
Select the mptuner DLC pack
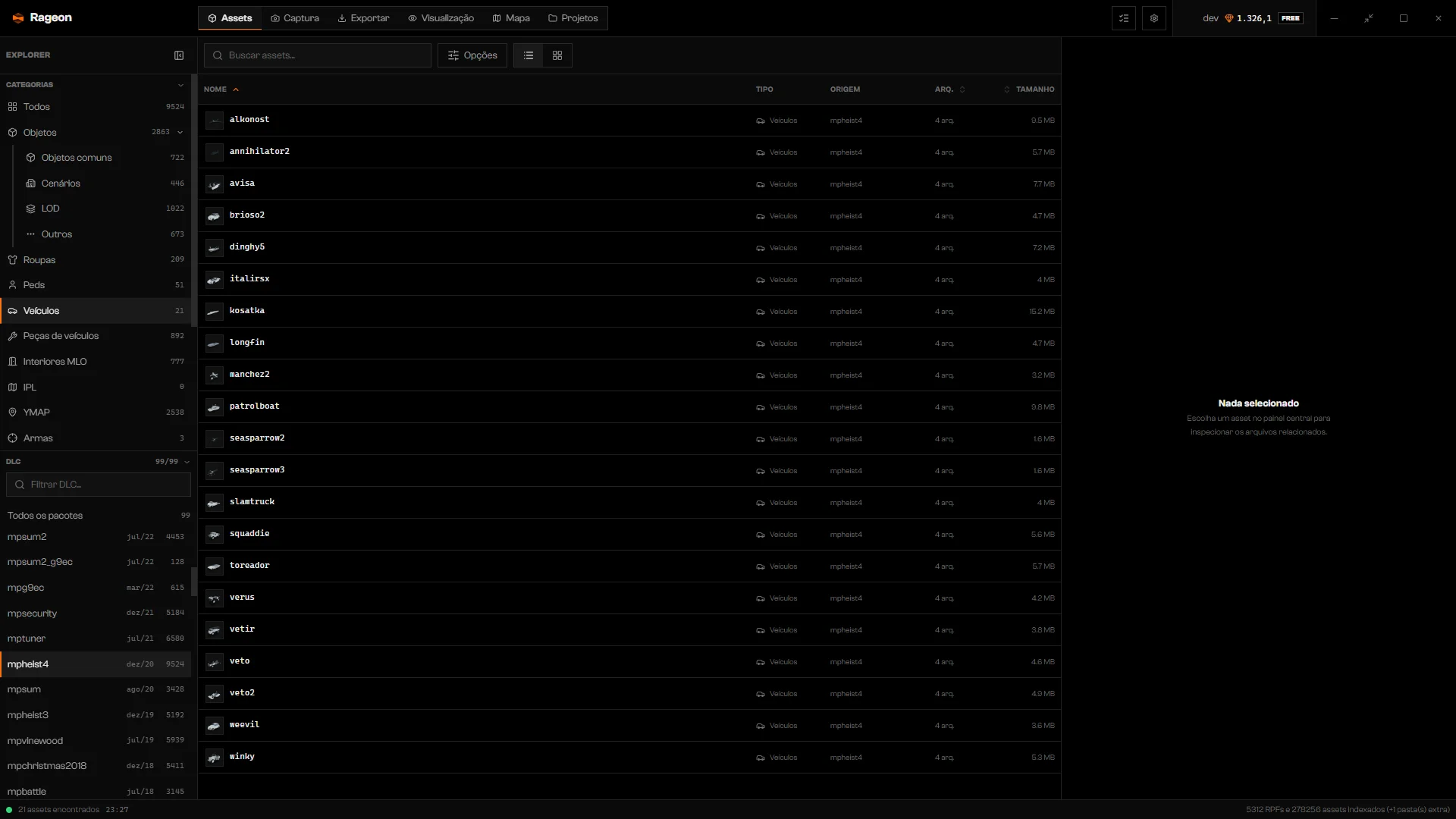point(96,639)
